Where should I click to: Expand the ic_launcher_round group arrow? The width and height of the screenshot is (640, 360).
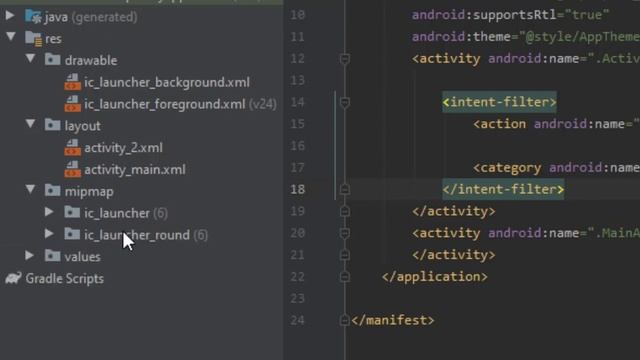pos(49,233)
